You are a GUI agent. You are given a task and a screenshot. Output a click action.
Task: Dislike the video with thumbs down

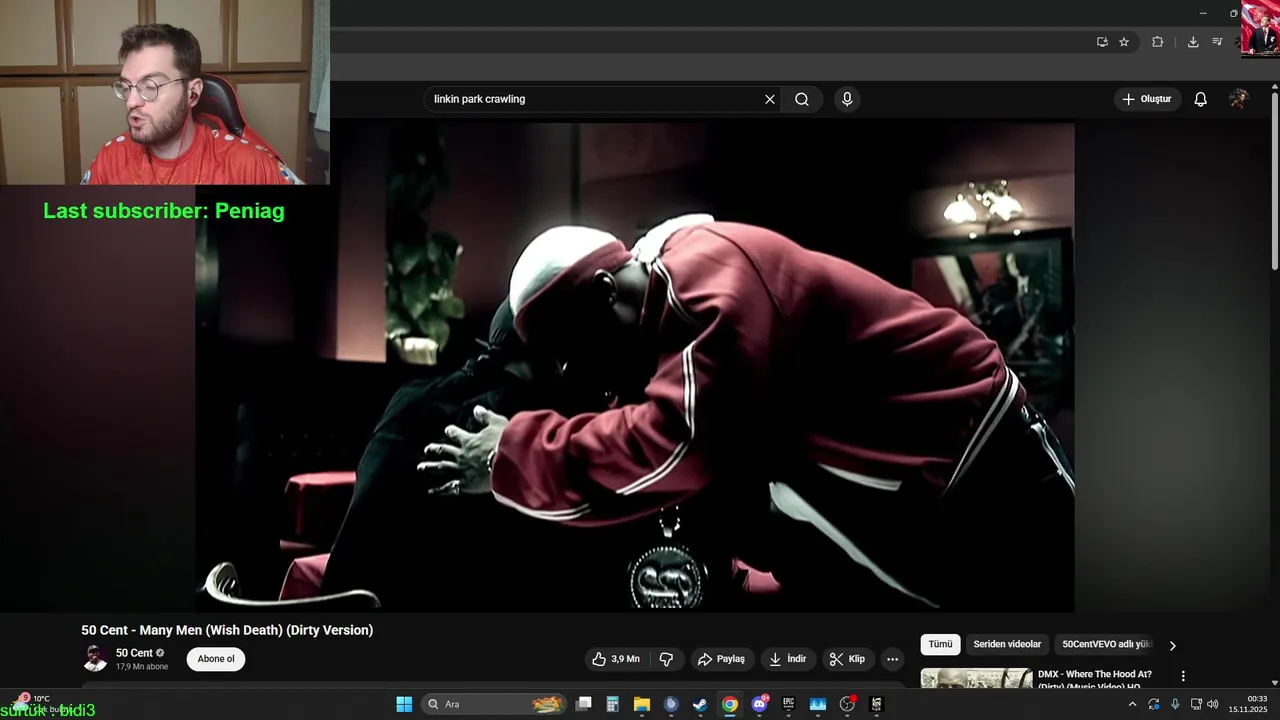[x=666, y=659]
